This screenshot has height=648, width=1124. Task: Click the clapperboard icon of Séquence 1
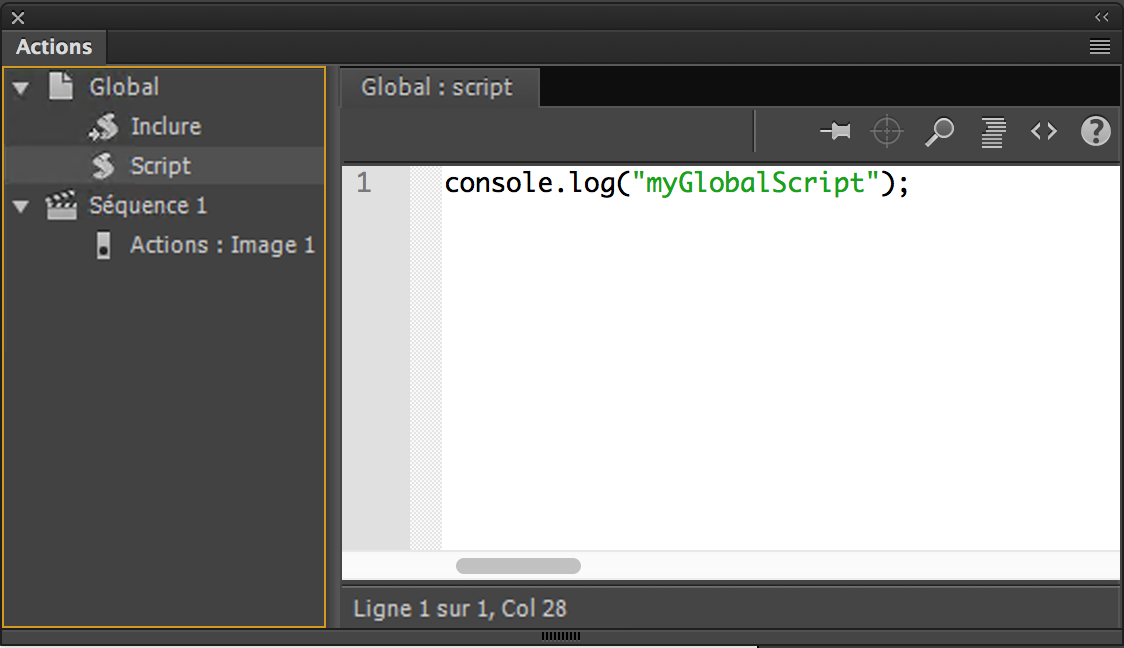click(x=61, y=205)
